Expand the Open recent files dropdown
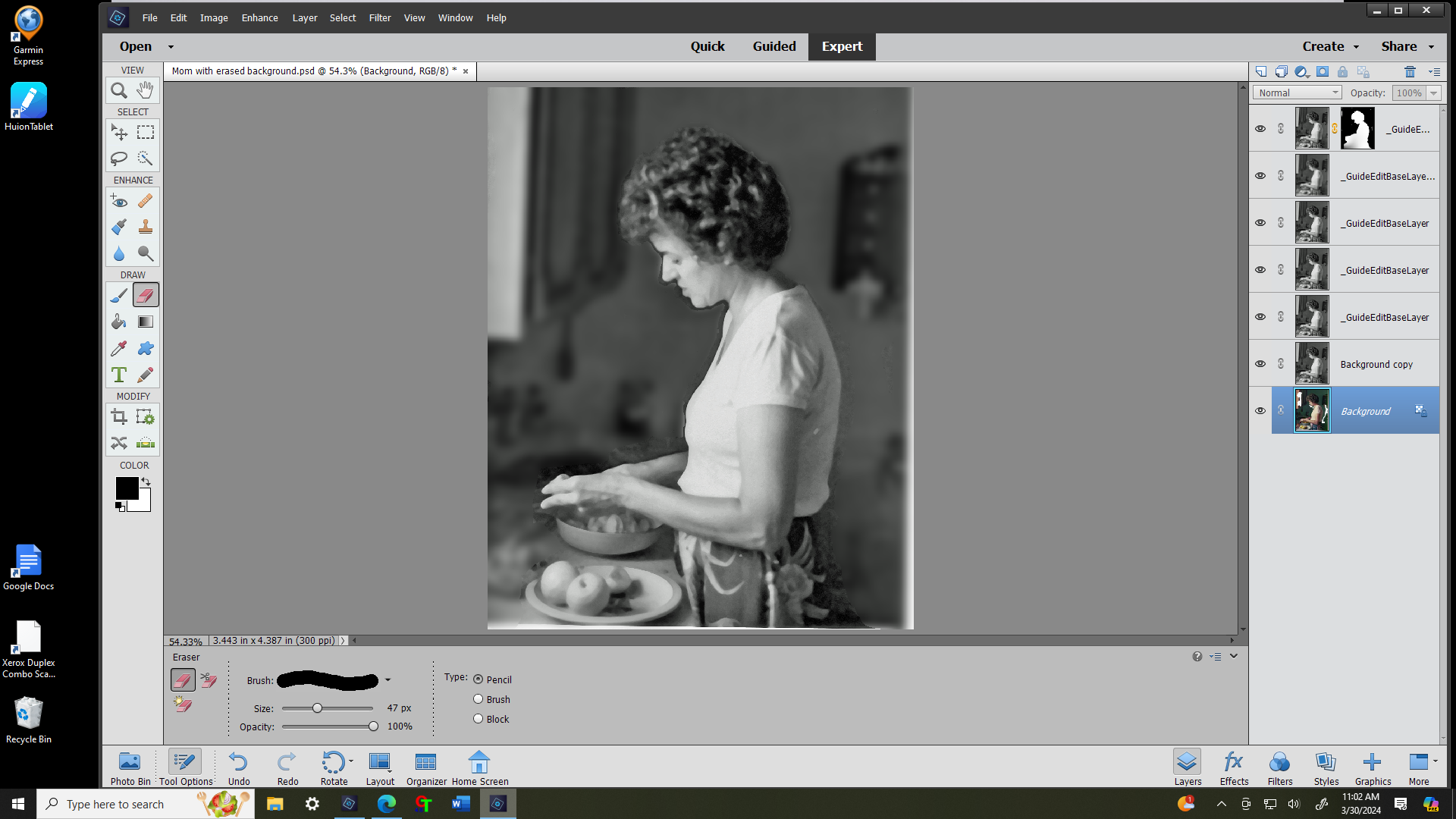 click(x=171, y=46)
